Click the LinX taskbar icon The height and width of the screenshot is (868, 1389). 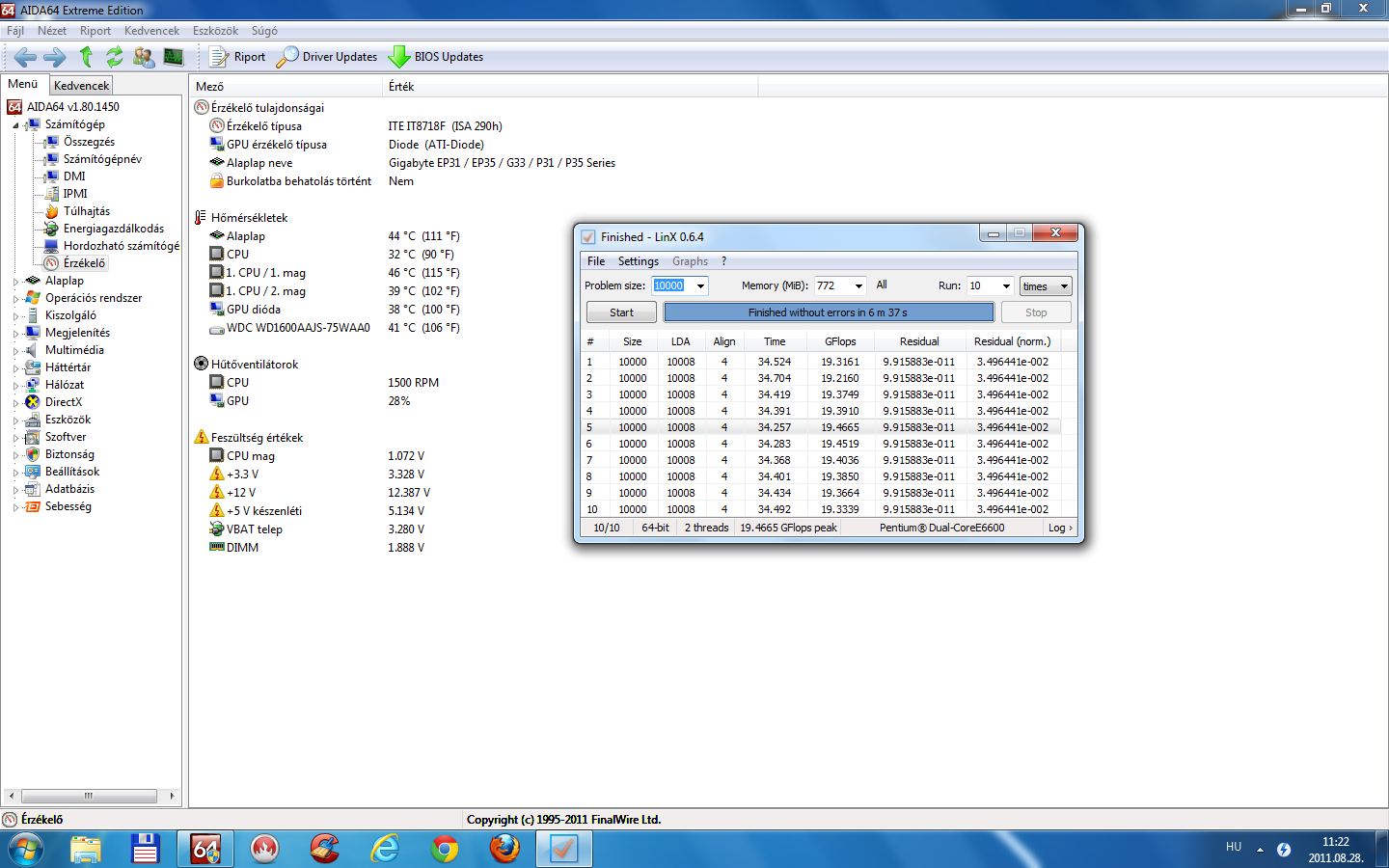563,849
